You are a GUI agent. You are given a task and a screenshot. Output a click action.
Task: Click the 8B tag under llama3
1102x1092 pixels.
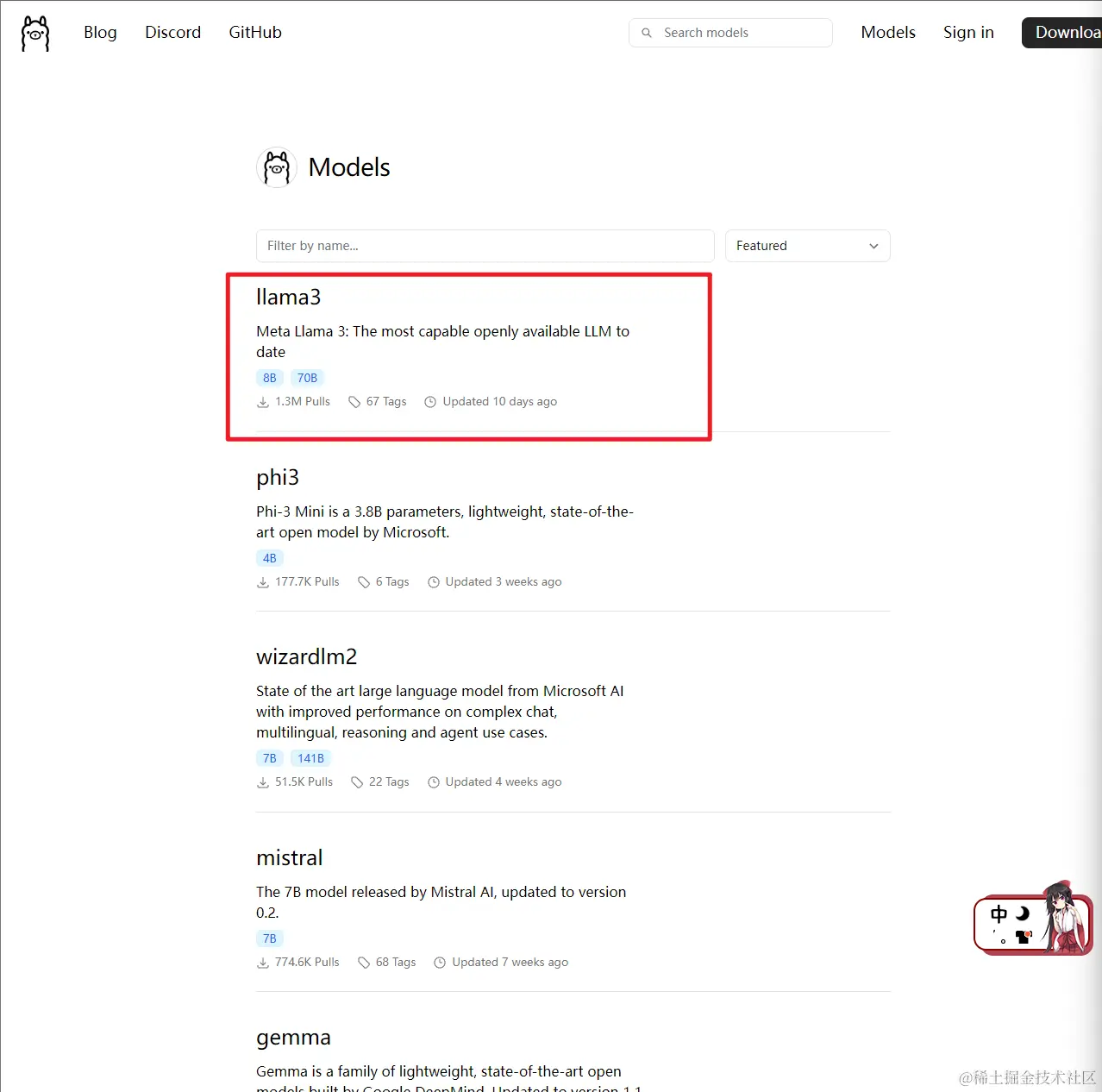point(270,378)
